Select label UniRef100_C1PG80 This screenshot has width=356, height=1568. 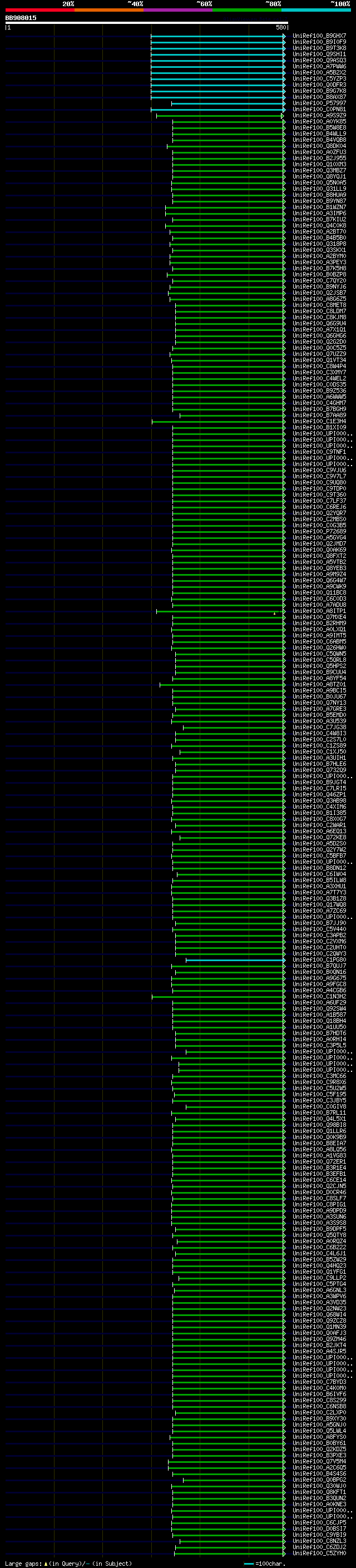[x=319, y=961]
